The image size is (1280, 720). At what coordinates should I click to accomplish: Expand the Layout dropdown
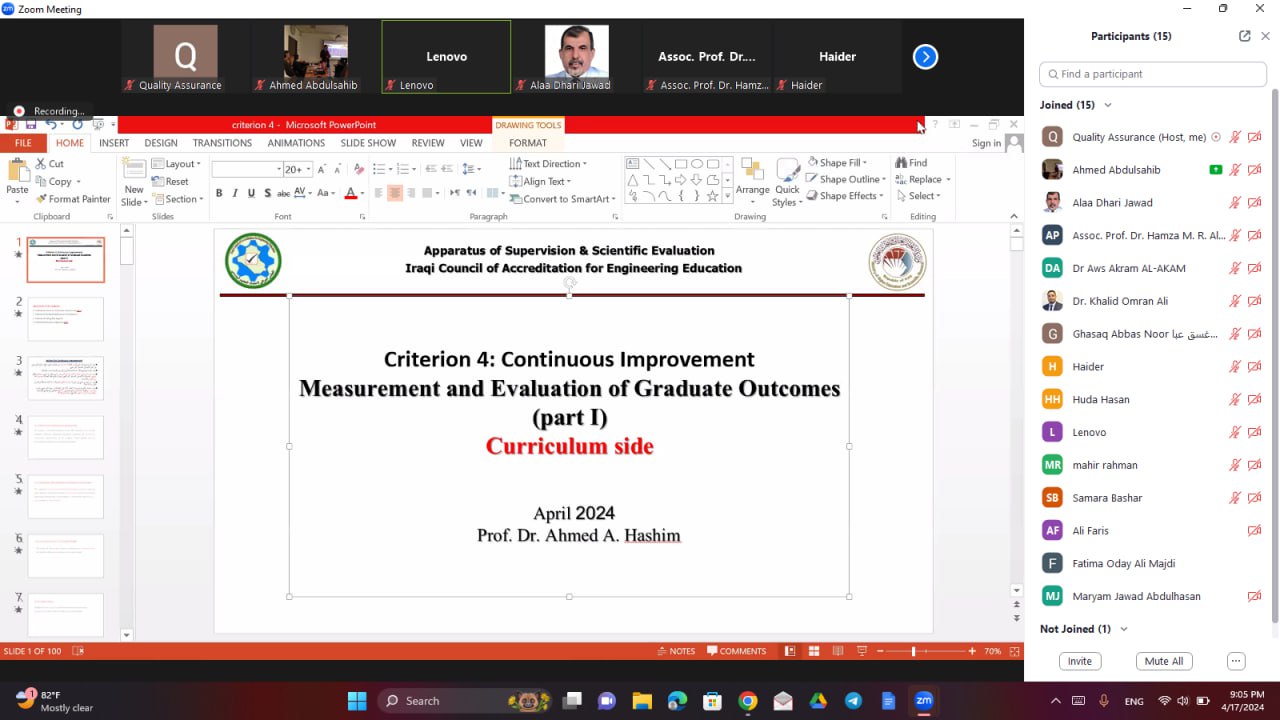[x=176, y=164]
